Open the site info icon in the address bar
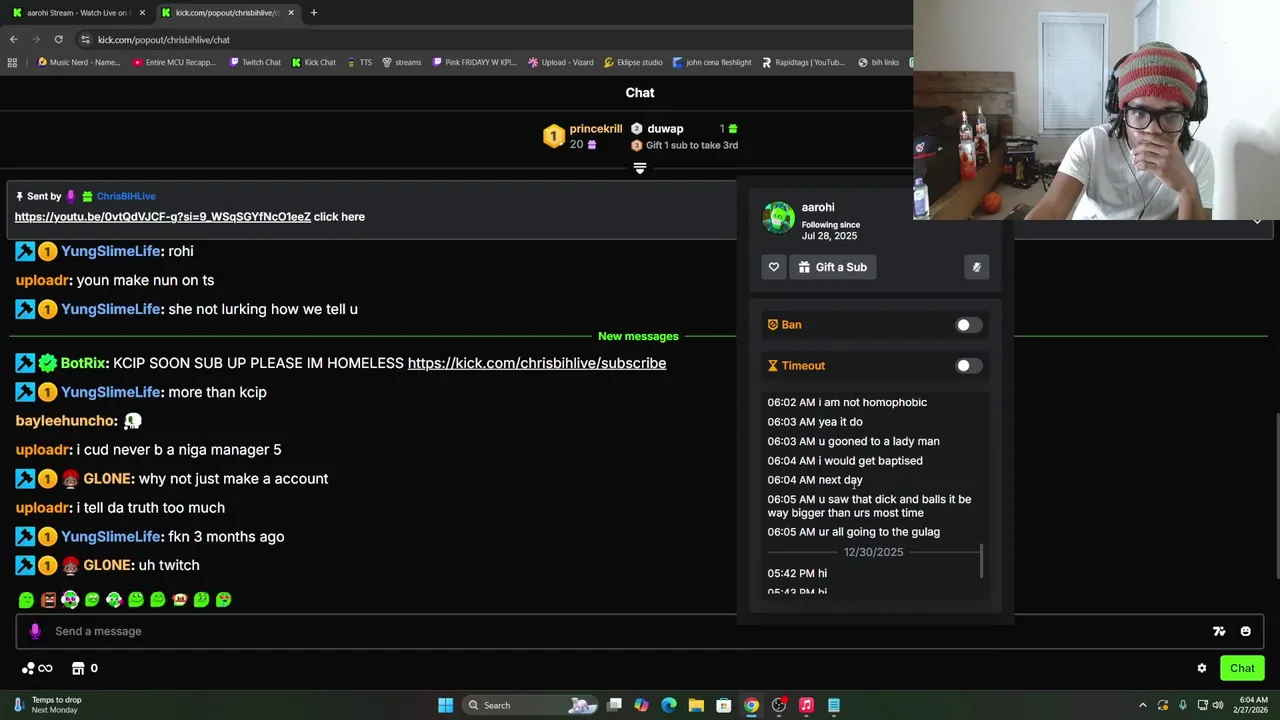The height and width of the screenshot is (720, 1280). pos(85,39)
